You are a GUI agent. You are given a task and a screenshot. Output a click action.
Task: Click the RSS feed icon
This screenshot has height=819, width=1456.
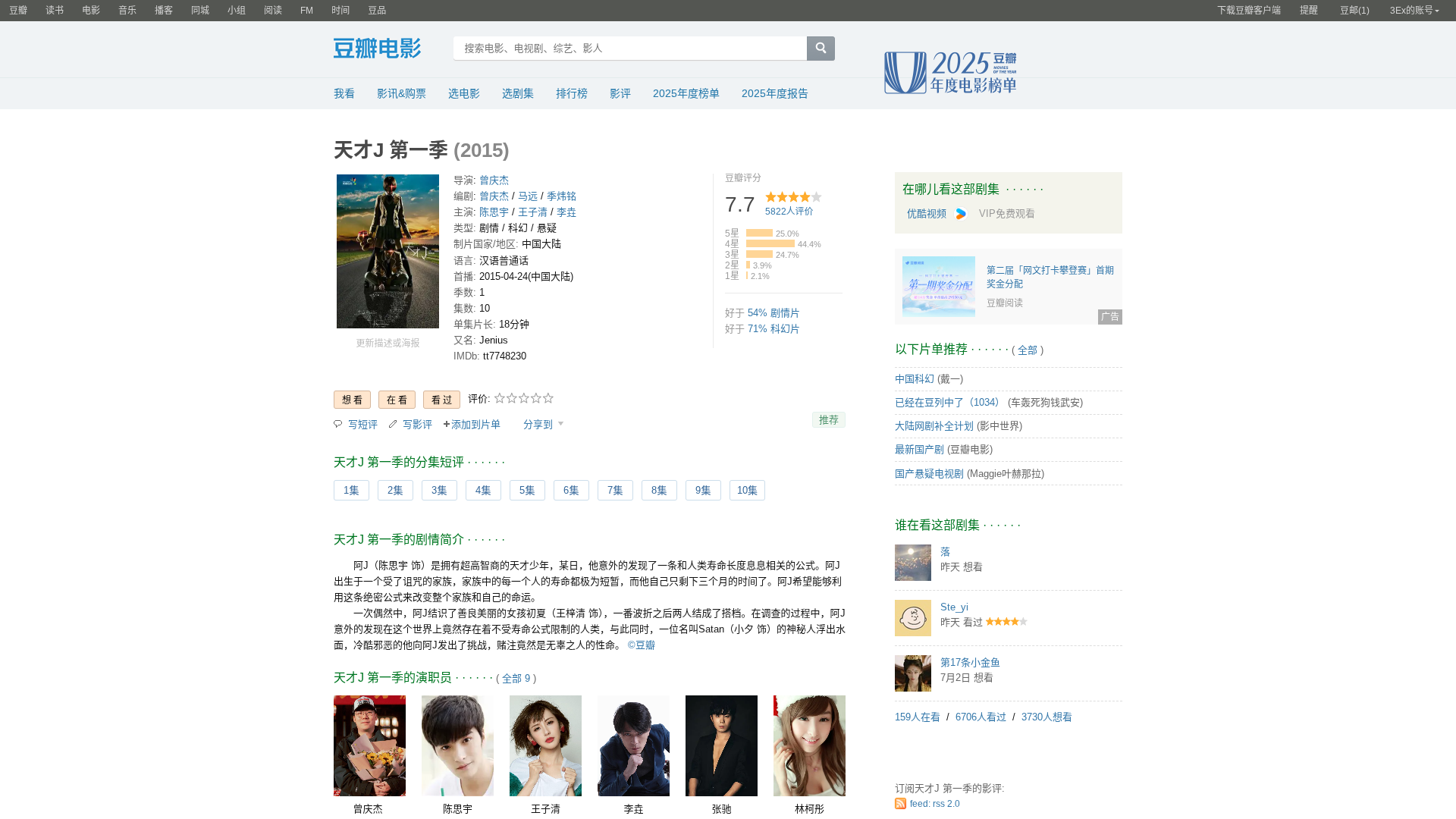pyautogui.click(x=900, y=804)
